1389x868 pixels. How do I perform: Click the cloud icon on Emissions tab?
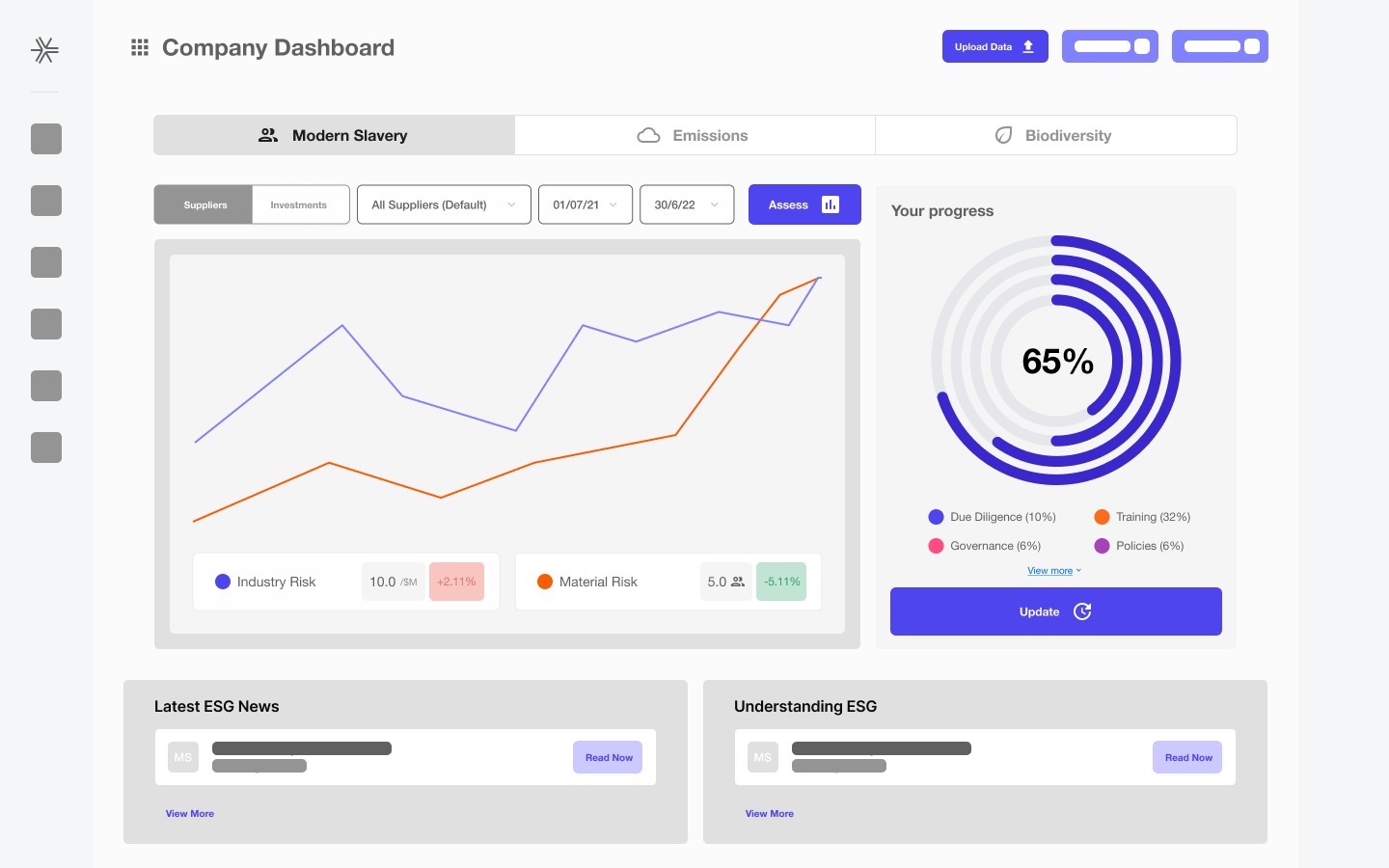[649, 135]
